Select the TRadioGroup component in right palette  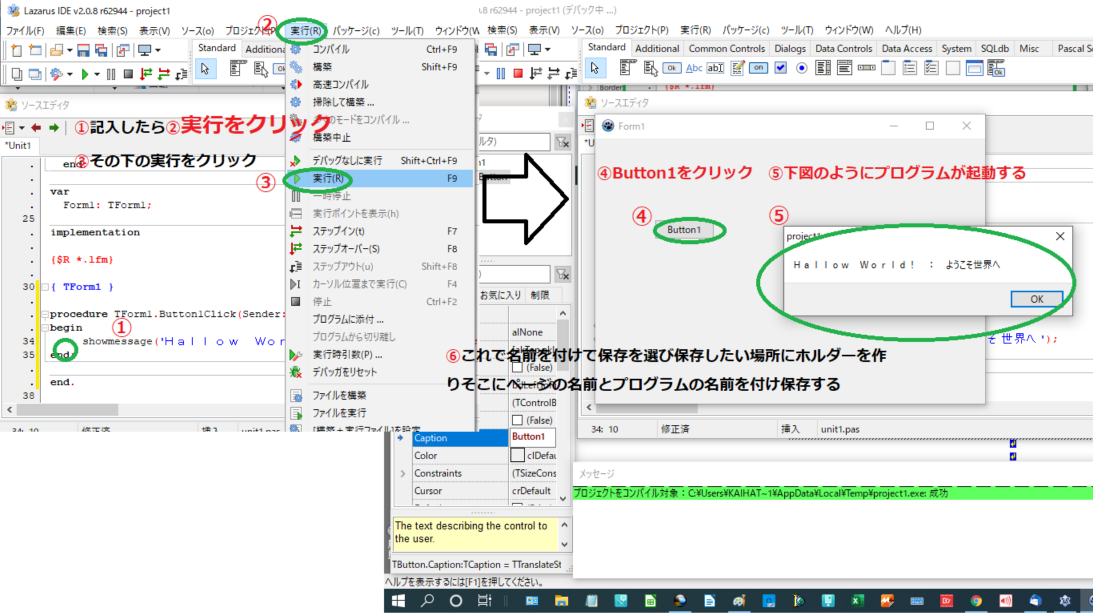click(909, 68)
